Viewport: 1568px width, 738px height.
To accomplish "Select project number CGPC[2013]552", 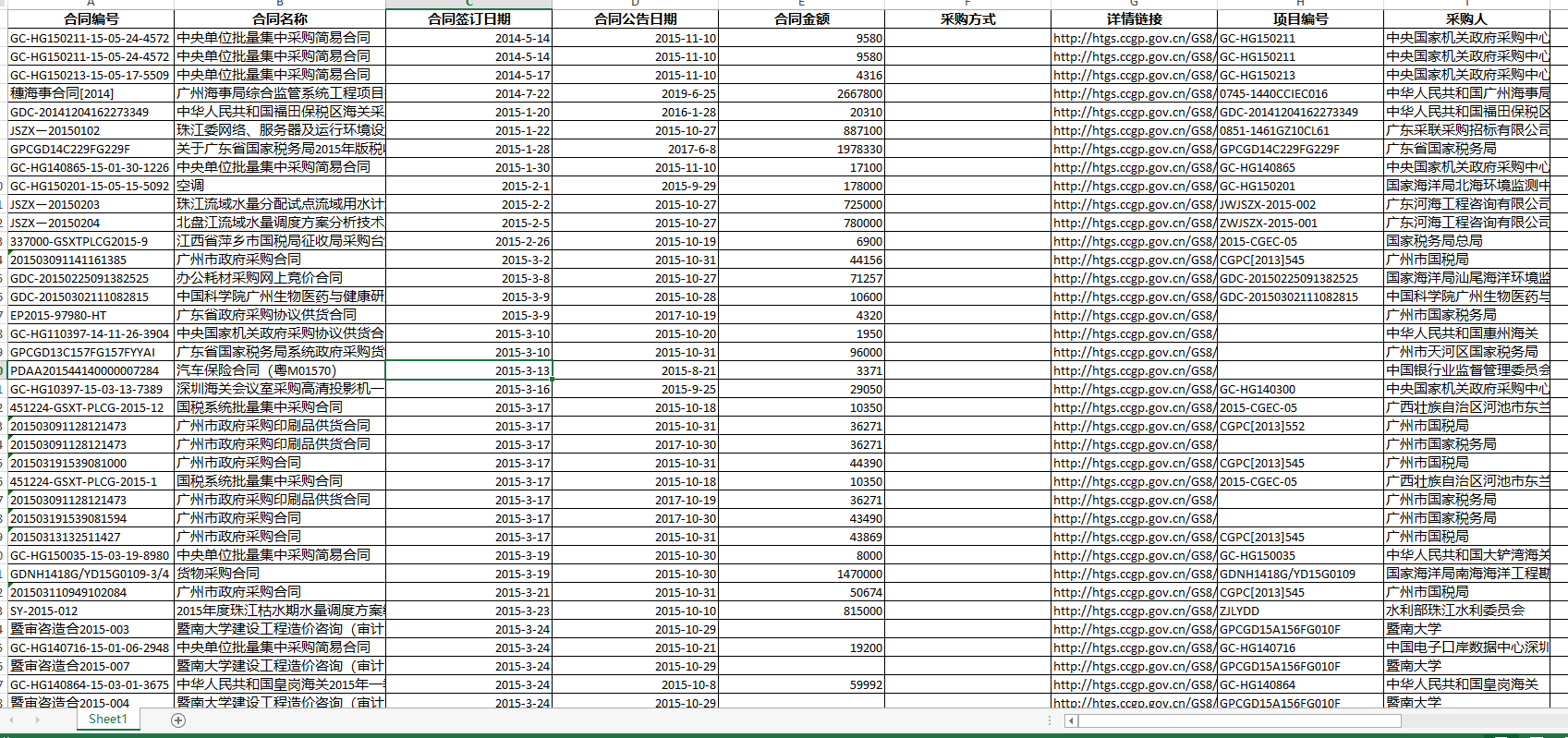I will click(1300, 426).
